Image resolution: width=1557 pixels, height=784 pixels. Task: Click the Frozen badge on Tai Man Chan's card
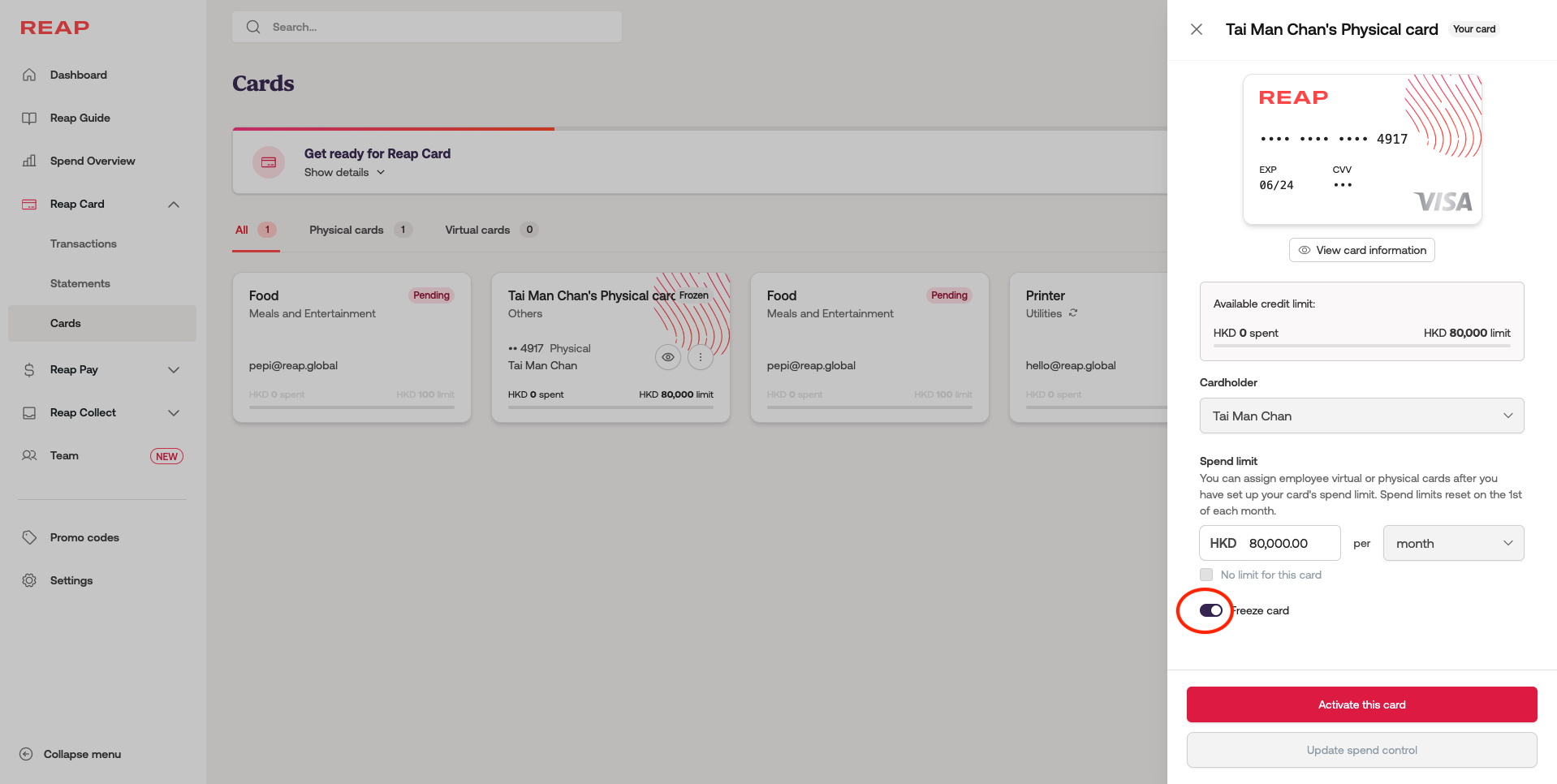coord(694,295)
